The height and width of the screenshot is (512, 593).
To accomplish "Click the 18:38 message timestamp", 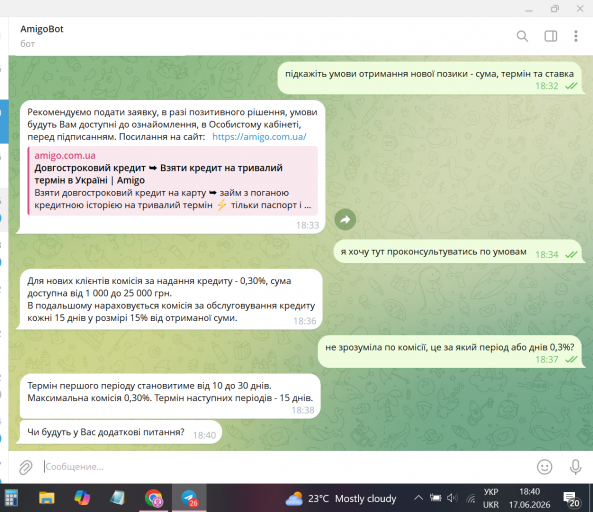I will [303, 410].
